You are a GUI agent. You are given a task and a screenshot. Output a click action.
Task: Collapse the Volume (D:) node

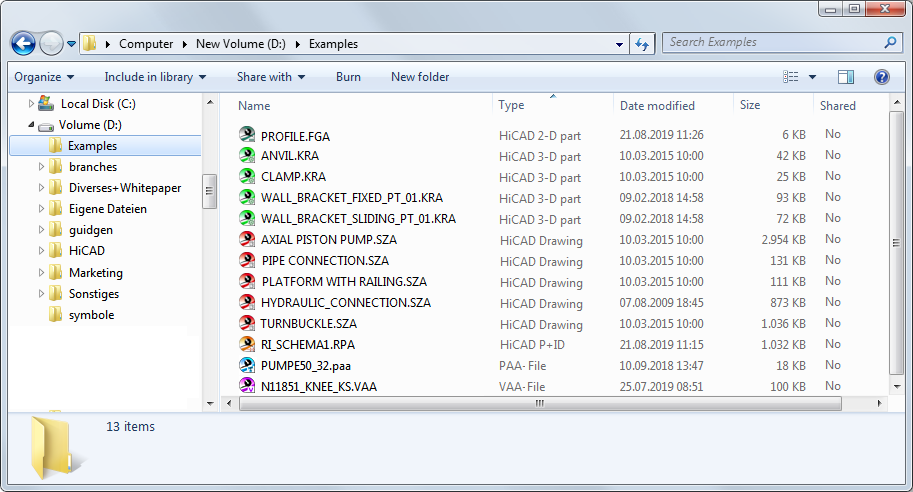pos(31,125)
